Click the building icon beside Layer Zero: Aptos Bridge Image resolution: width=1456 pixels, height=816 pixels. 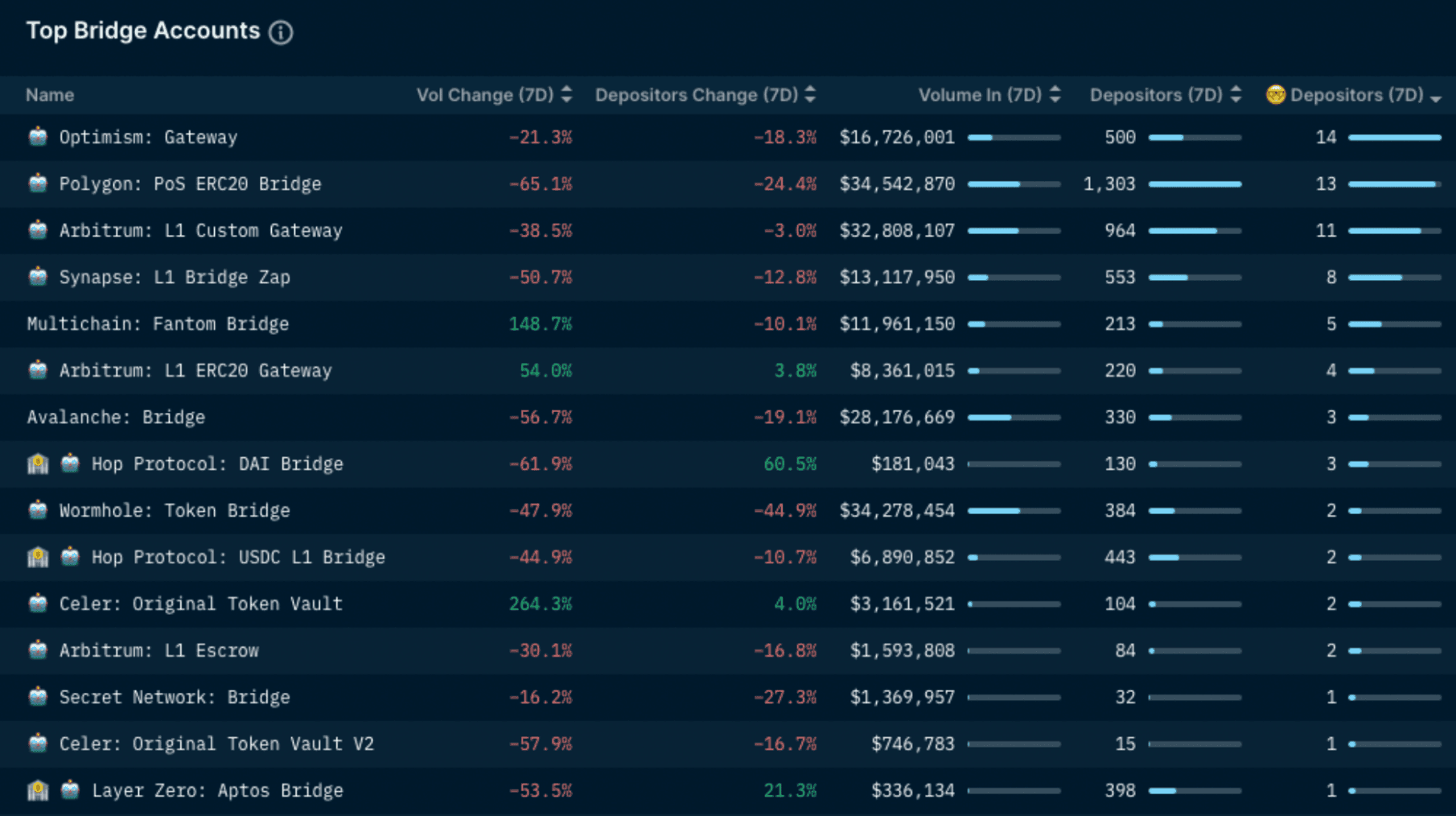[x=38, y=790]
